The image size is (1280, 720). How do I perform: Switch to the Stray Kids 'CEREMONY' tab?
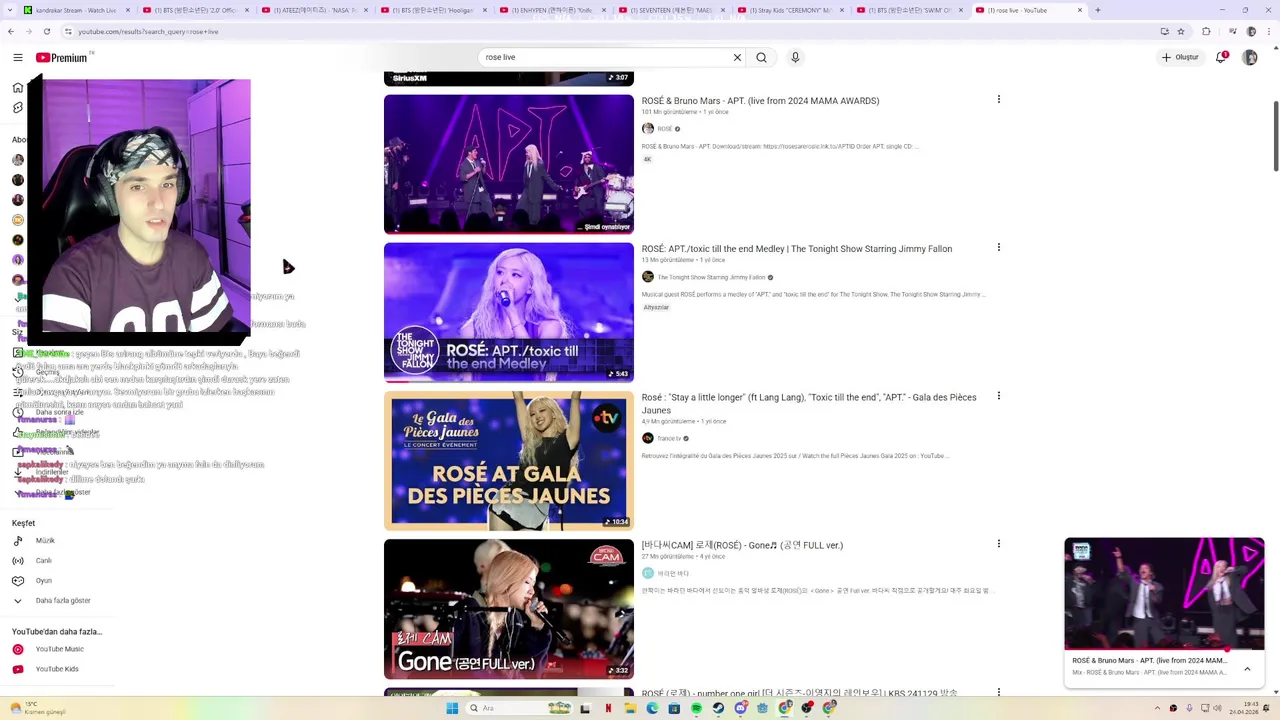coord(789,10)
